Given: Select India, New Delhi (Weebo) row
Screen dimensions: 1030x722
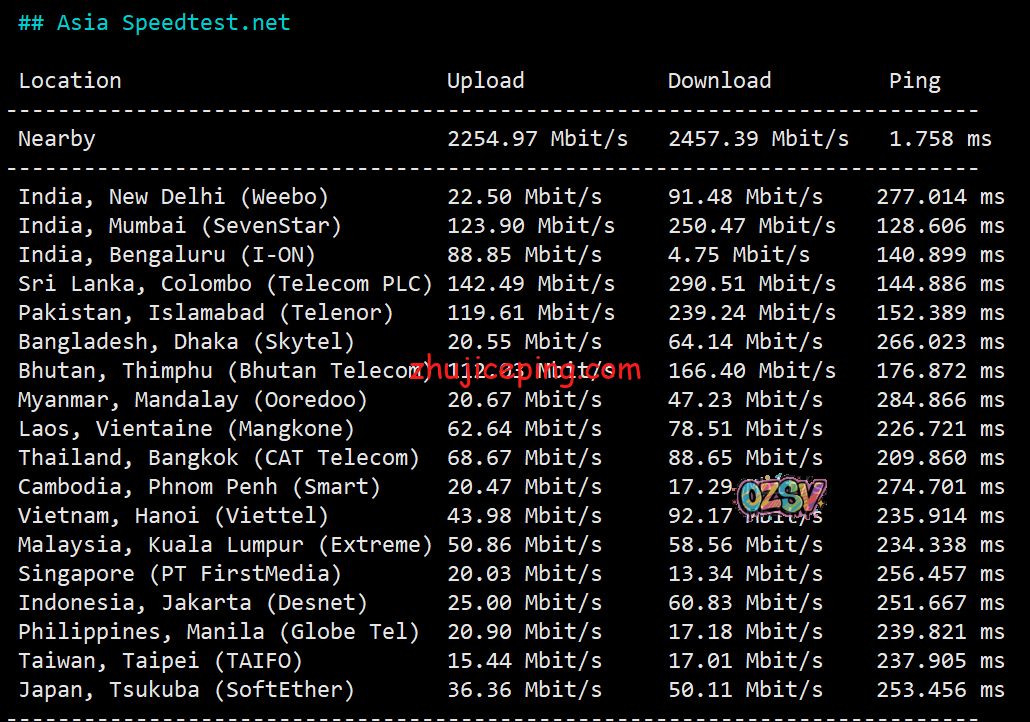Looking at the screenshot, I should point(173,197).
